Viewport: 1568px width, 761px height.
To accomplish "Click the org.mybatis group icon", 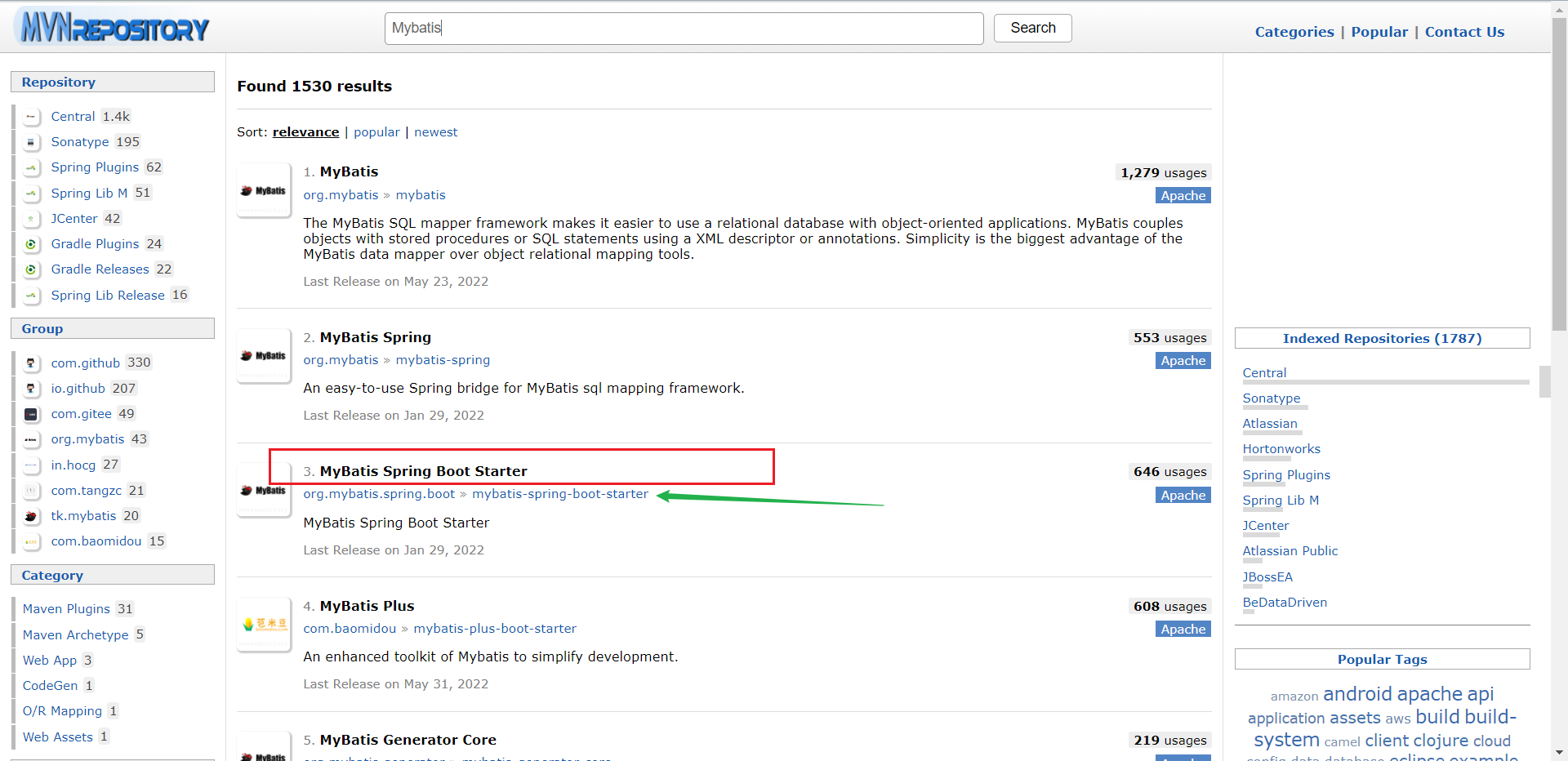I will (x=31, y=439).
